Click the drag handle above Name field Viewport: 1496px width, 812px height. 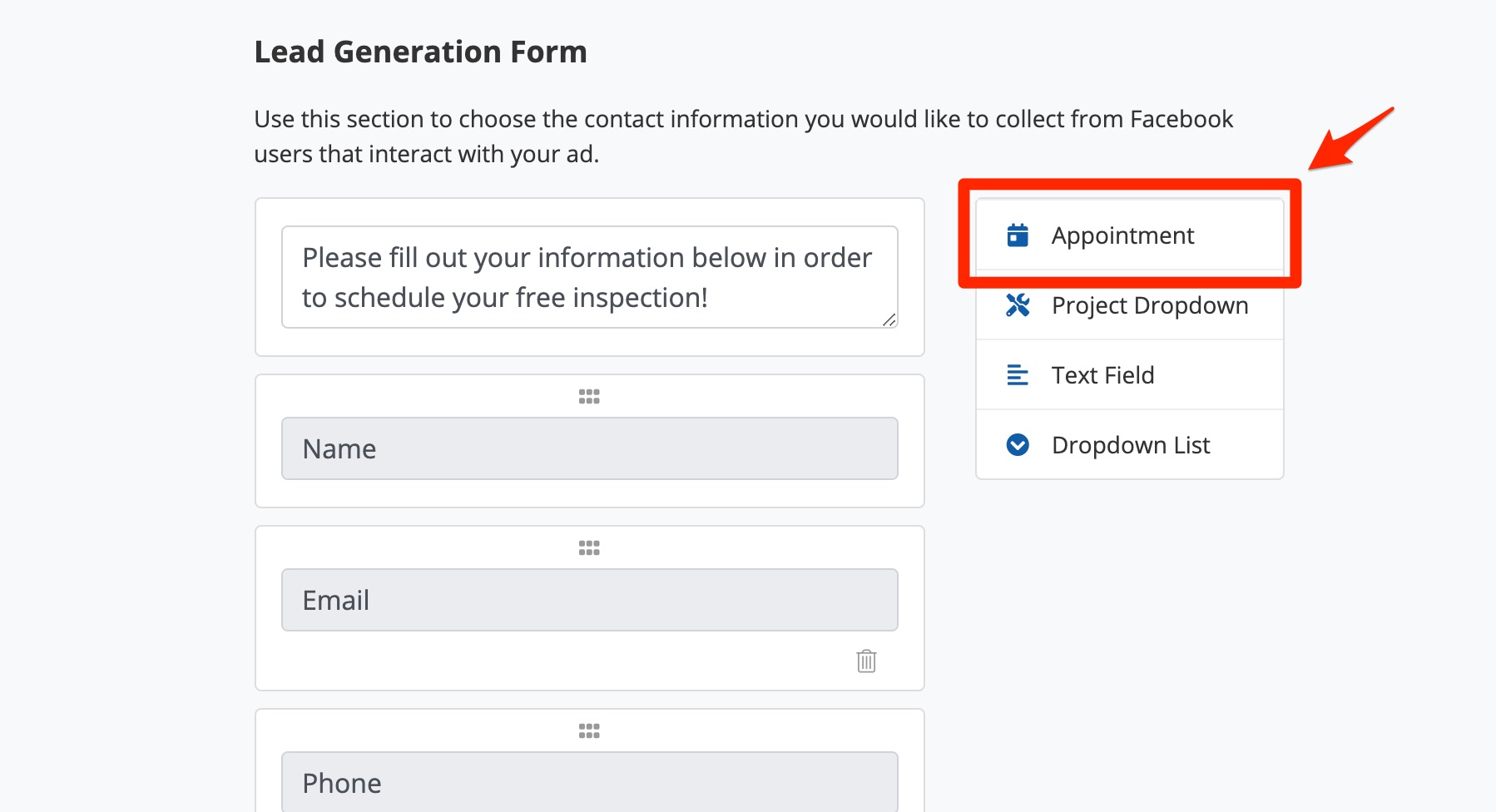(x=589, y=397)
